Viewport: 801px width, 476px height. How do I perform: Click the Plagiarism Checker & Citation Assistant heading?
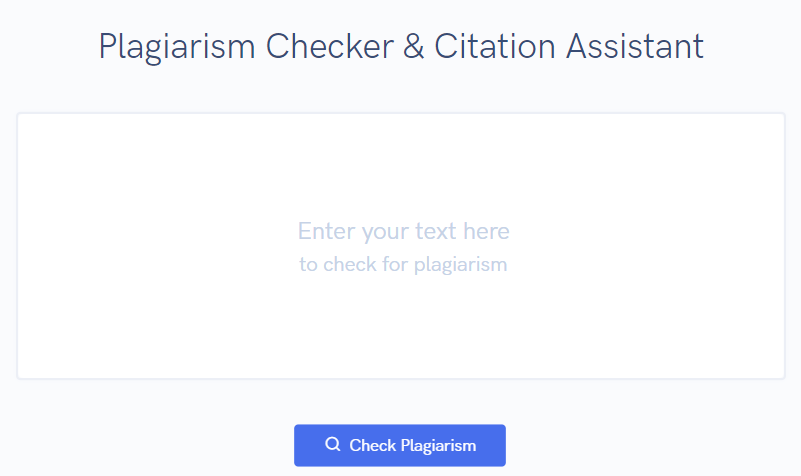pyautogui.click(x=401, y=47)
